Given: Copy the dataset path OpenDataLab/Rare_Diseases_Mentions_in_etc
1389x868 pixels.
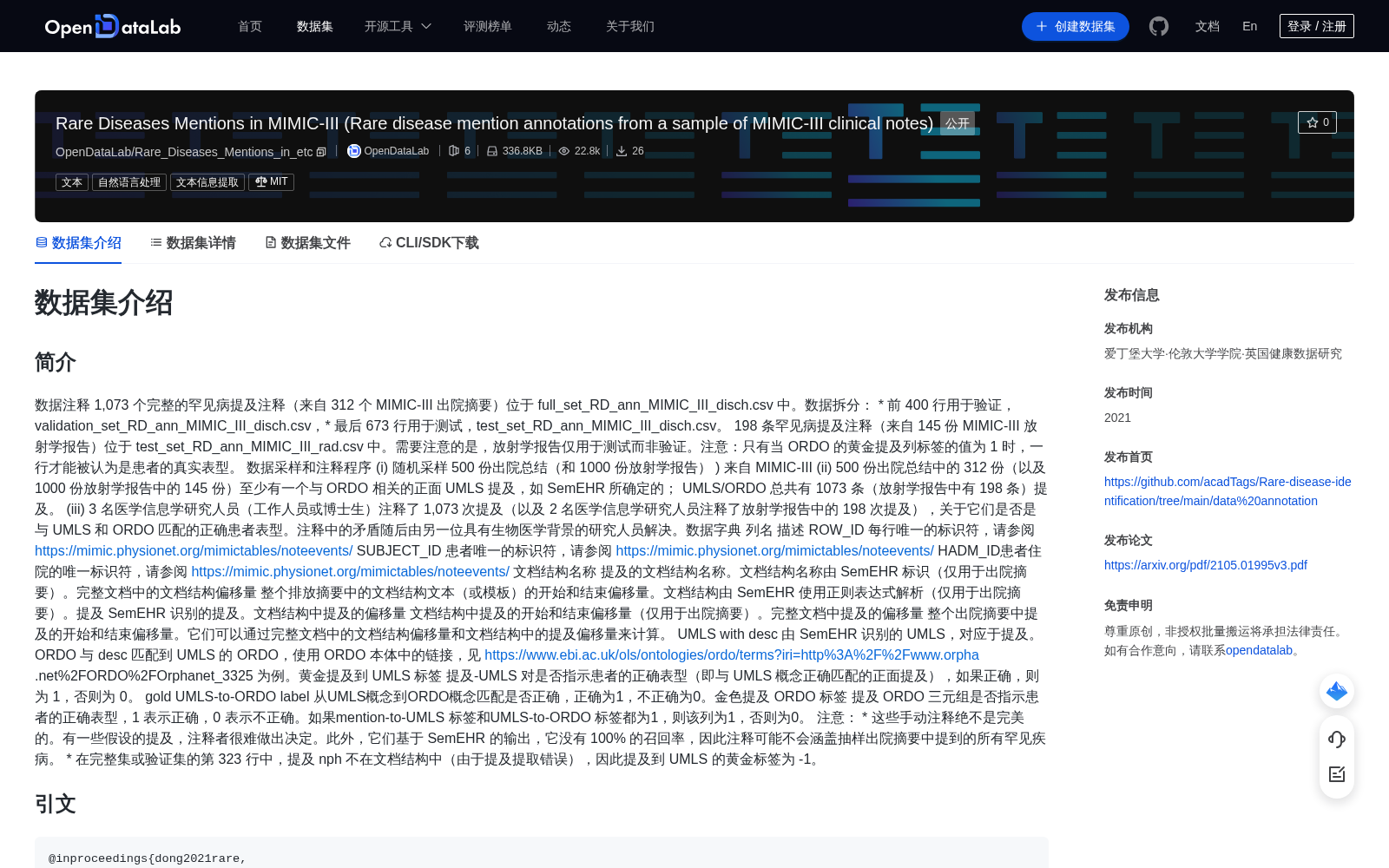Looking at the screenshot, I should pos(321,152).
